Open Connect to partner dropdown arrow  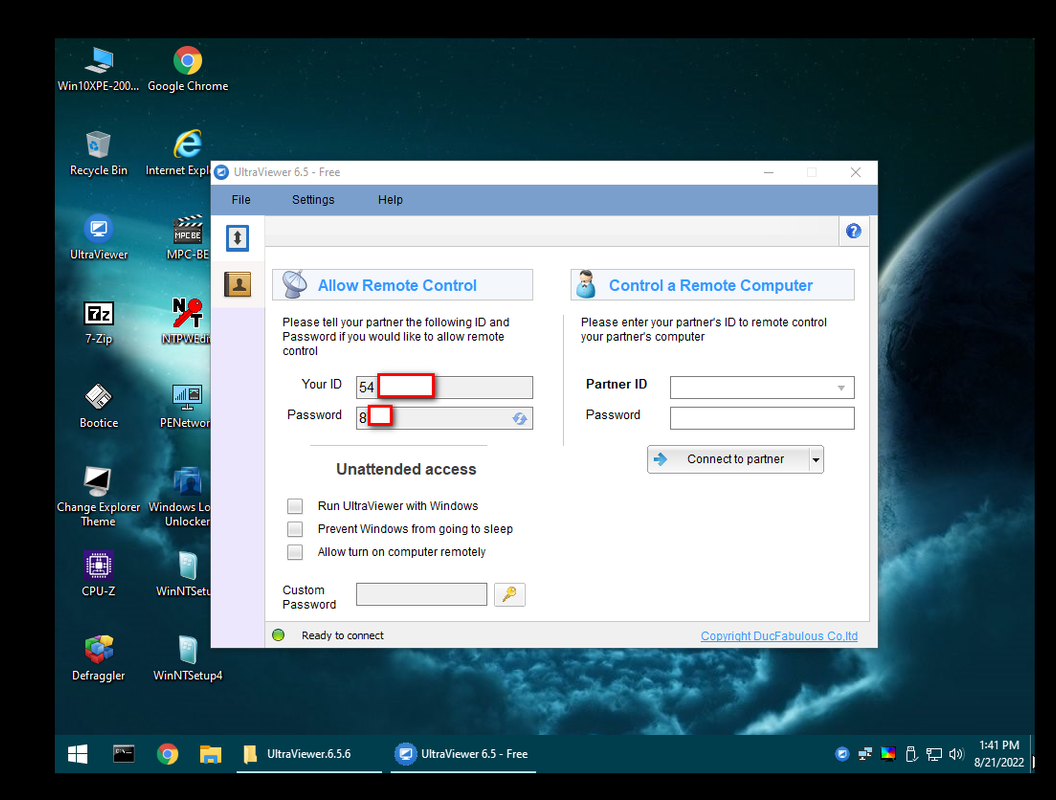click(x=816, y=459)
